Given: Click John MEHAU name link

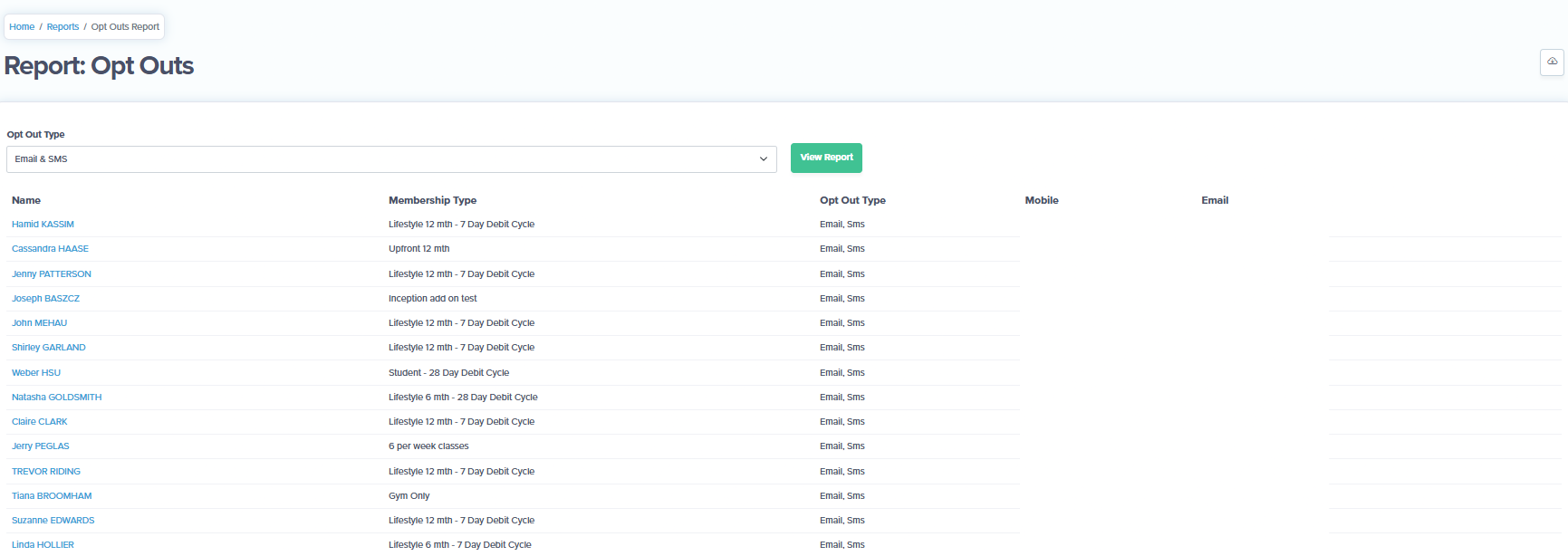Looking at the screenshot, I should pyautogui.click(x=39, y=323).
